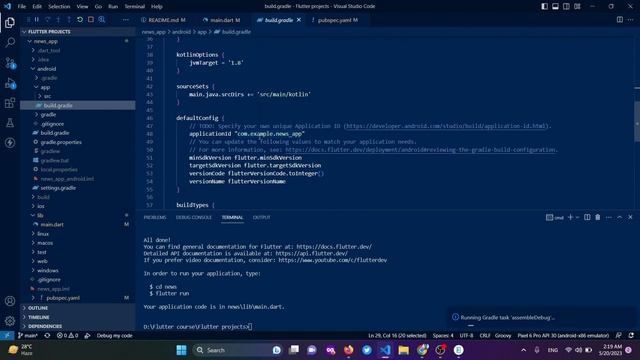
Task: Open the Extensions view
Action: [10, 103]
